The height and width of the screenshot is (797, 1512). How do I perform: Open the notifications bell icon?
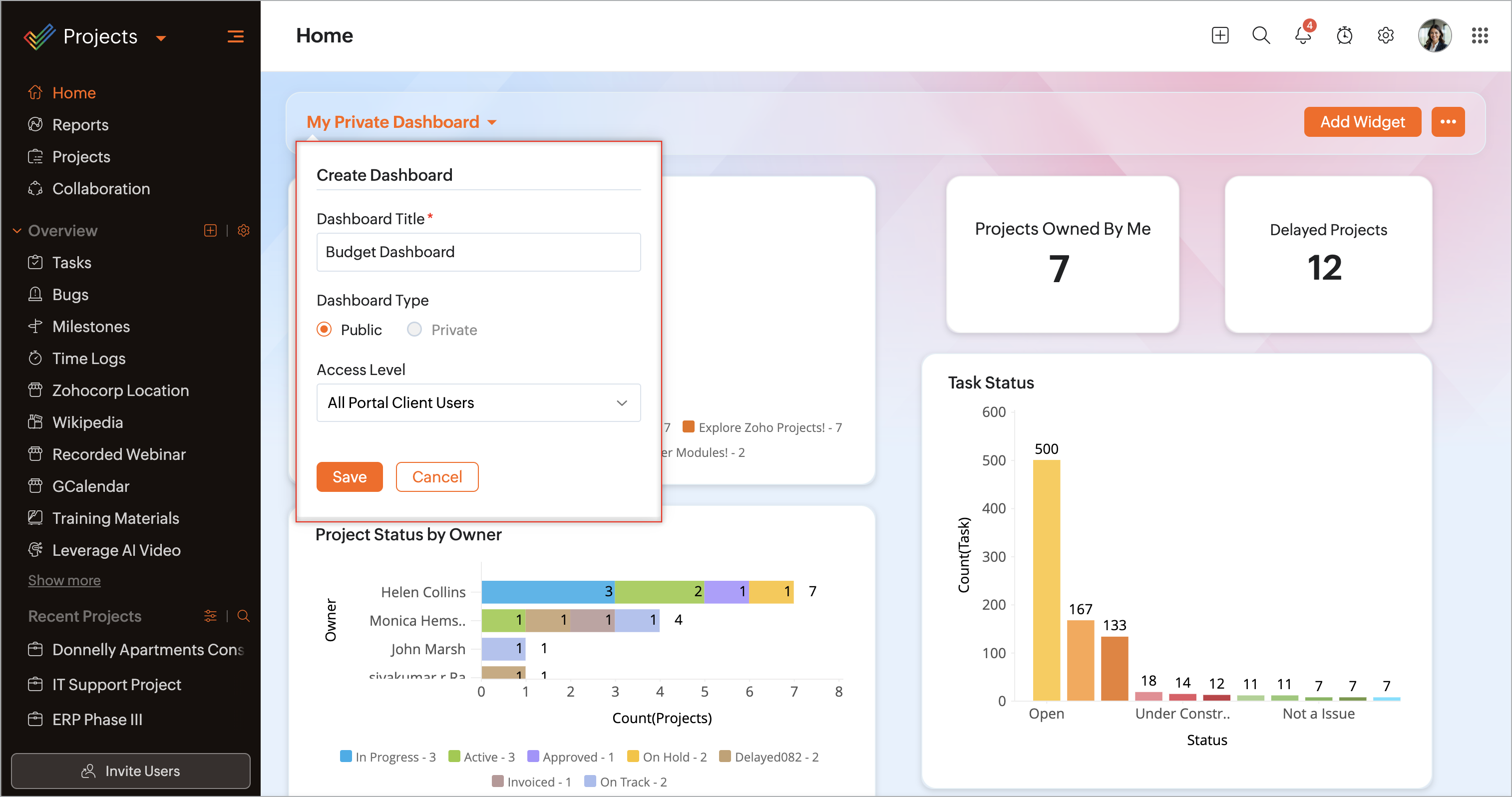point(1302,36)
